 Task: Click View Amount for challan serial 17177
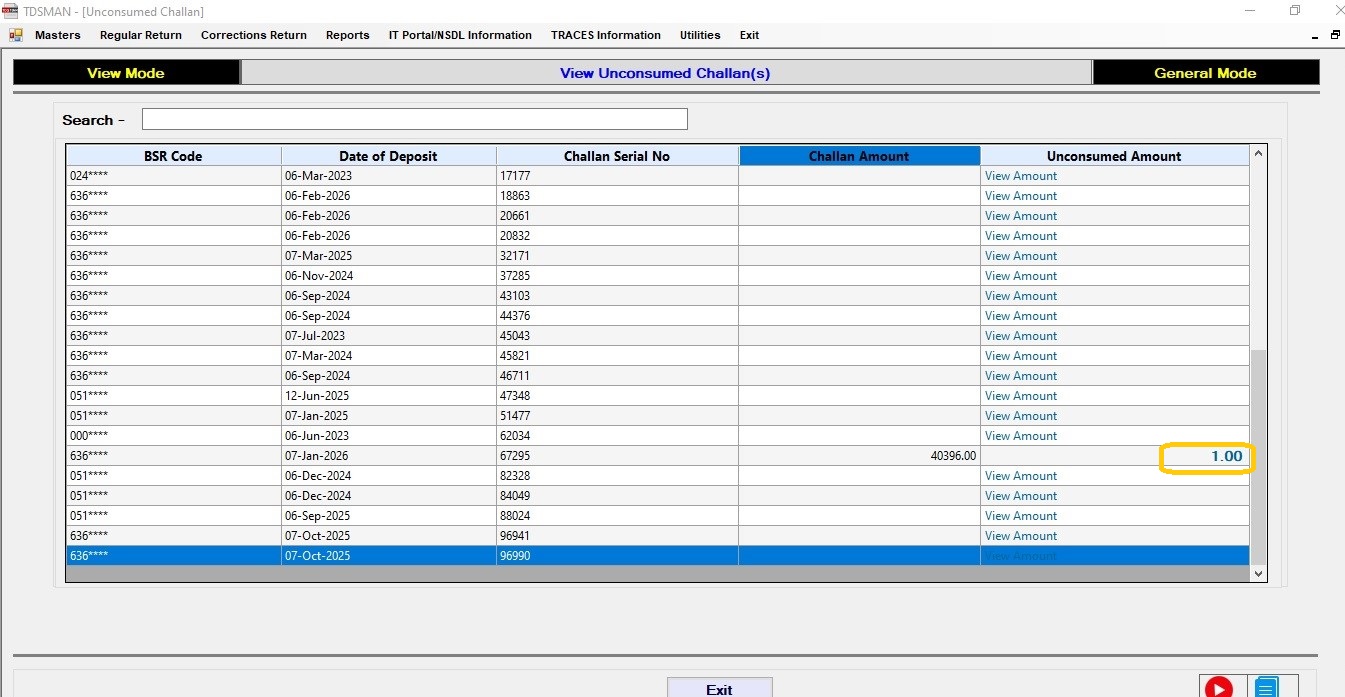tap(1020, 176)
